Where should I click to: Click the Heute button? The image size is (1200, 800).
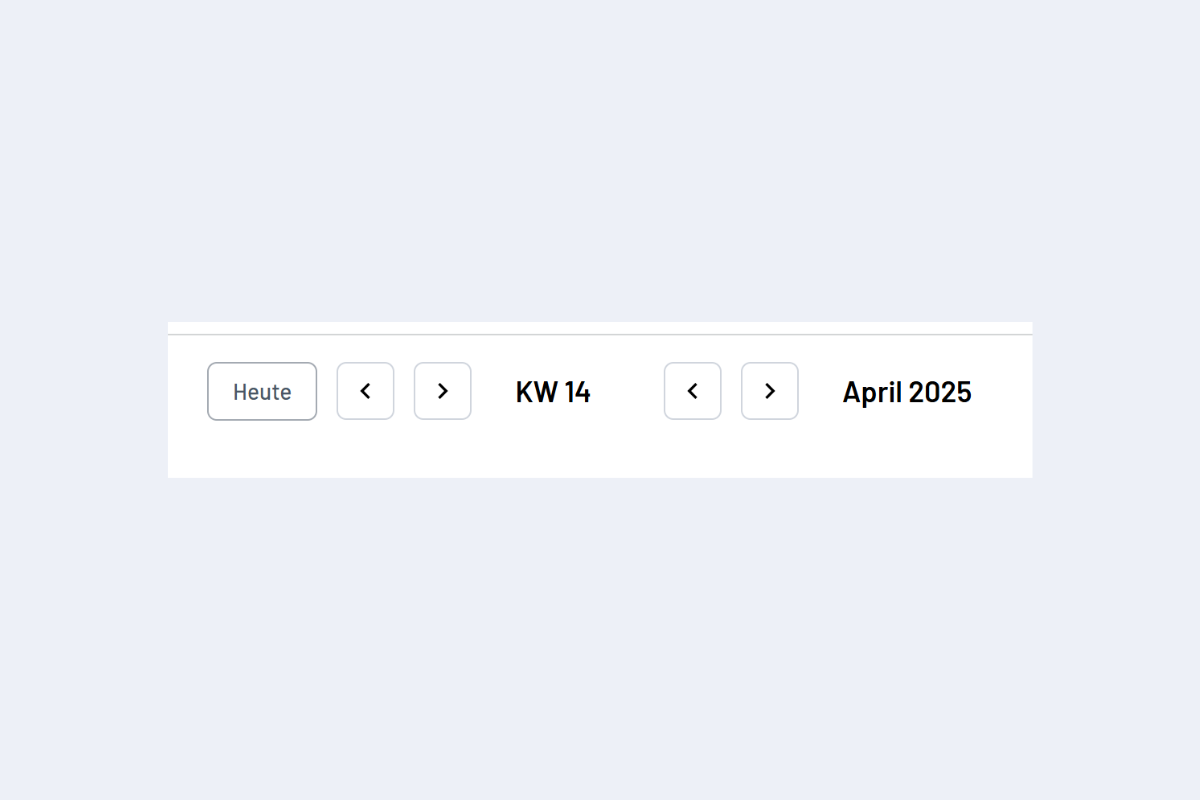tap(262, 391)
